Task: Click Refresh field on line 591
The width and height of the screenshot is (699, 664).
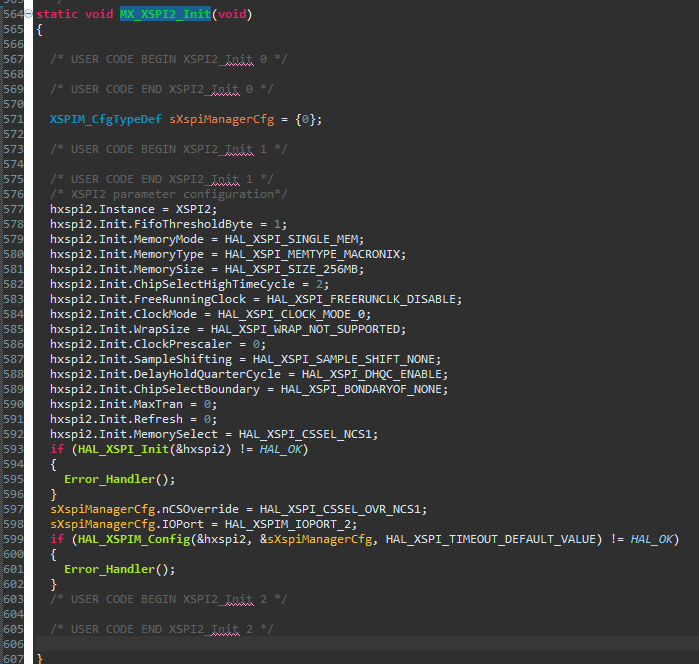Action: click(x=158, y=419)
